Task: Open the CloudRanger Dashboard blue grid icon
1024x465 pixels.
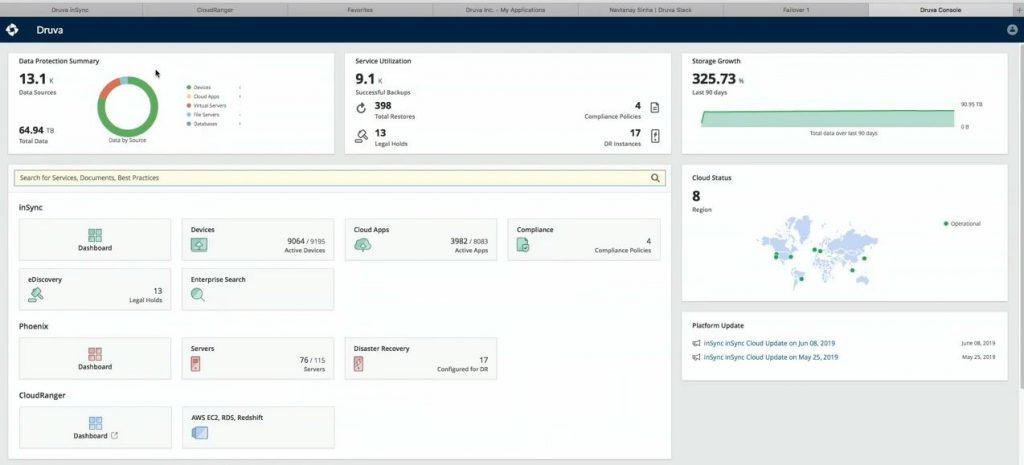Action: coord(95,423)
